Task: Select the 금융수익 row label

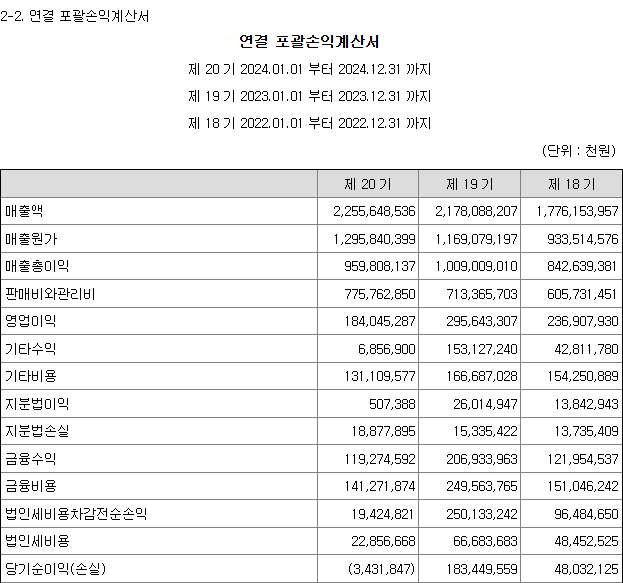Action: pyautogui.click(x=31, y=459)
